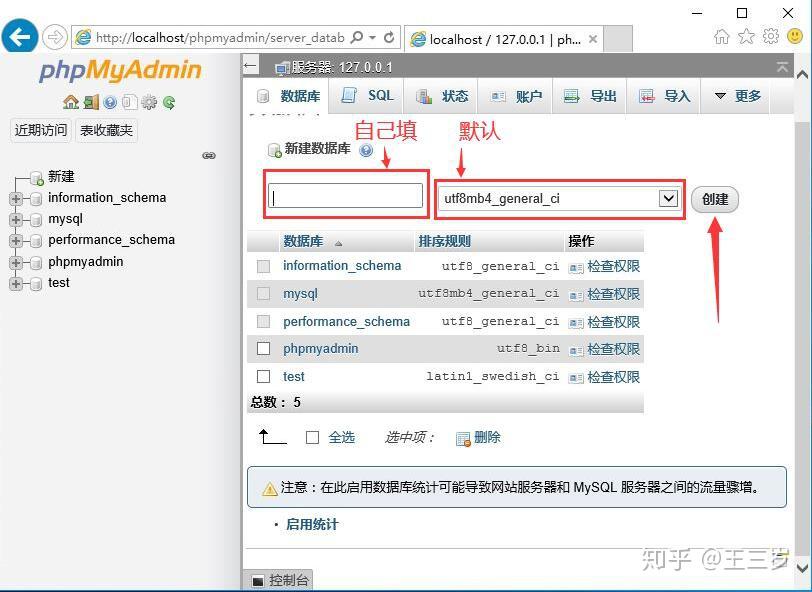
Task: Switch to the 数据库 tab
Action: pos(287,96)
